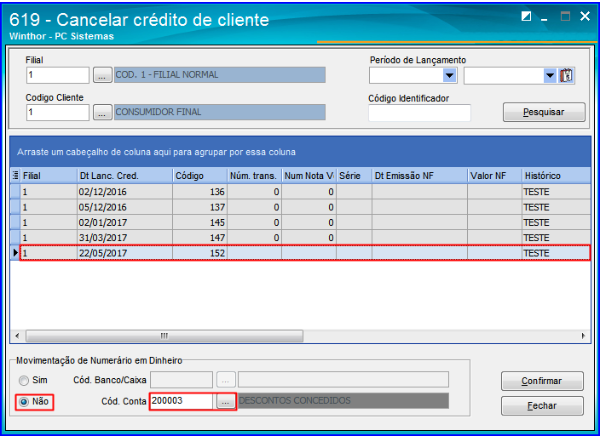Sort by Filial column header

49,176
